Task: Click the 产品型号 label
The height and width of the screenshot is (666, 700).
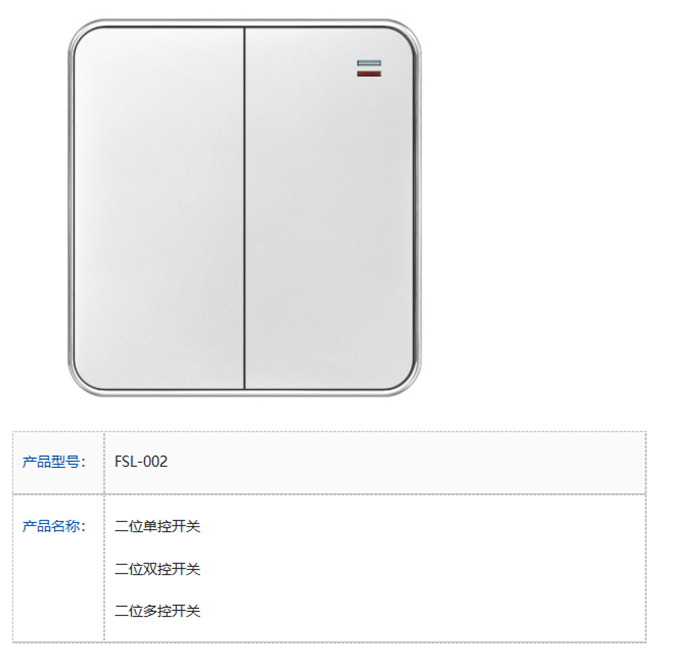Action: pos(54,462)
